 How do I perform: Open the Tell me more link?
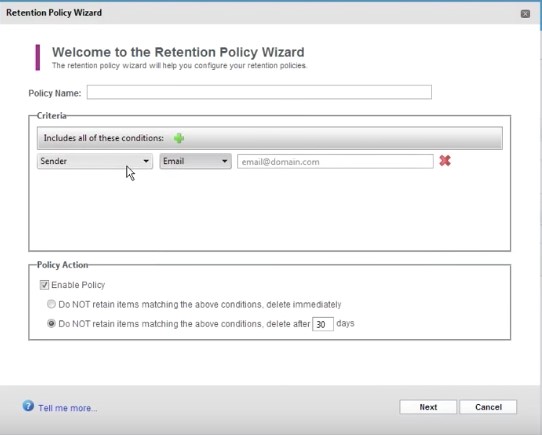coord(68,408)
